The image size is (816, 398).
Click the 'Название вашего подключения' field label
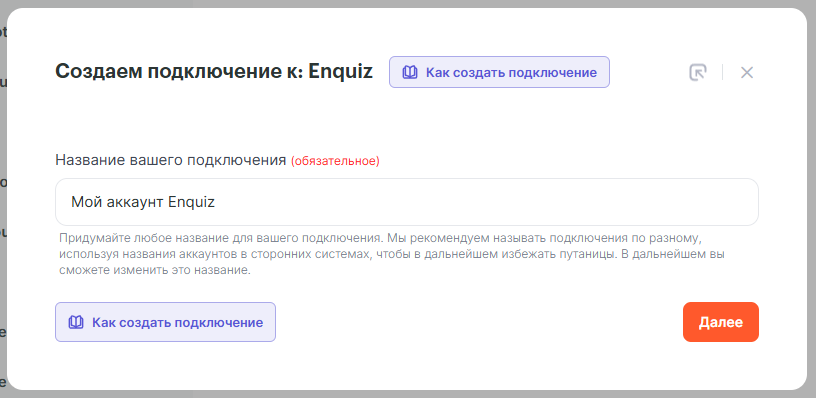[x=171, y=160]
